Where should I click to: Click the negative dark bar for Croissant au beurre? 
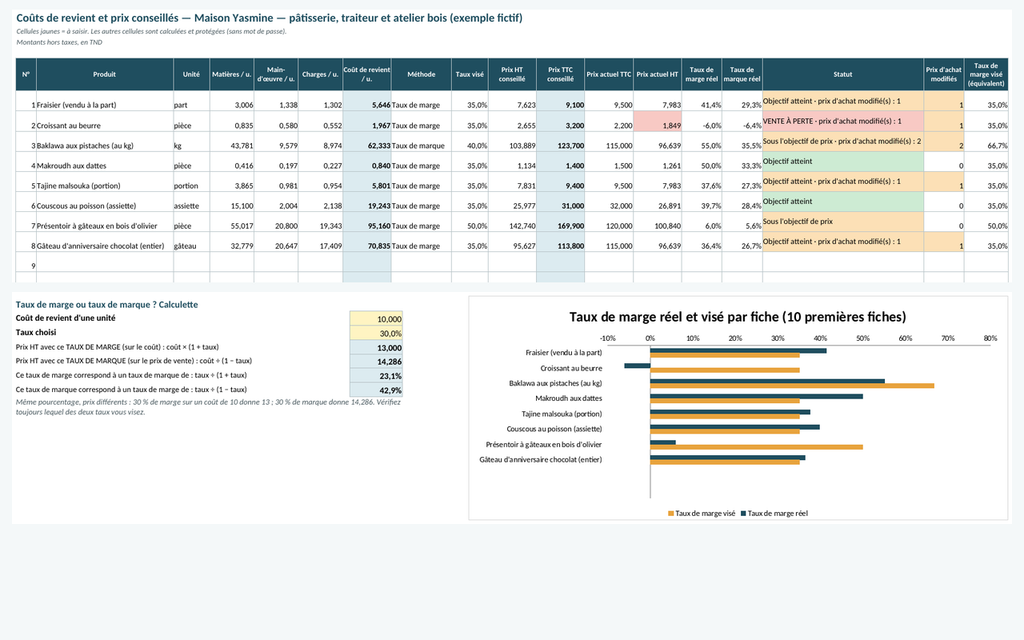pos(637,366)
